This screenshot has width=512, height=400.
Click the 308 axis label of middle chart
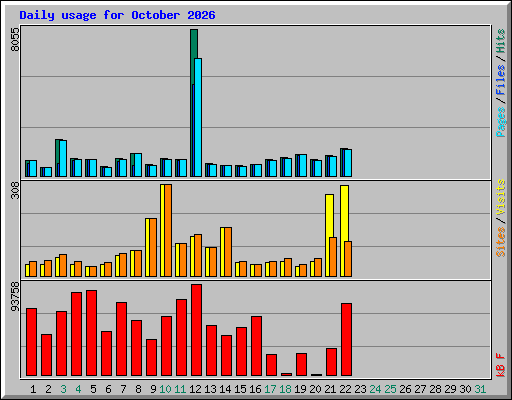pos(15,191)
